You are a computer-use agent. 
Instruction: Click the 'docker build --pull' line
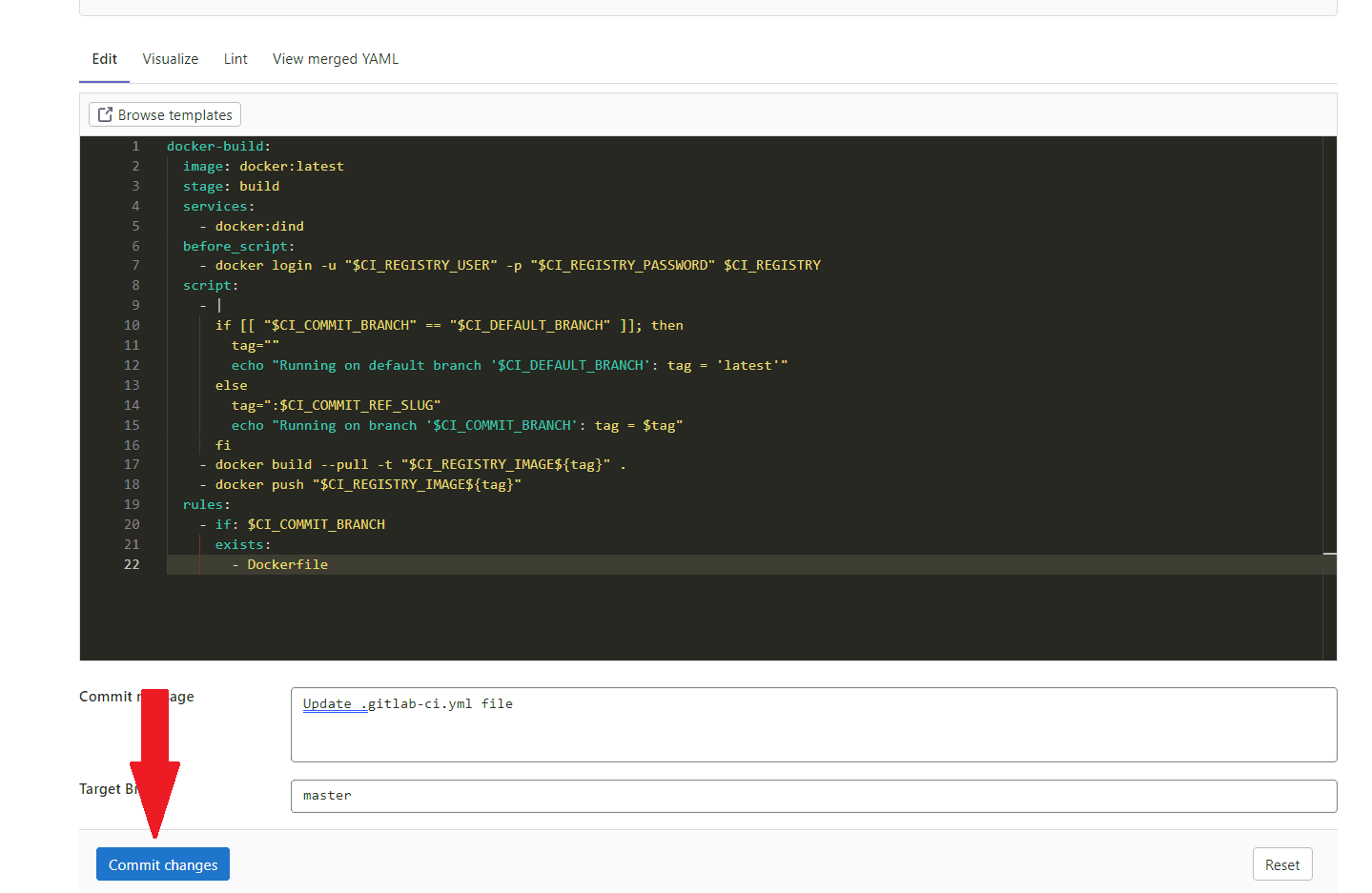413,464
